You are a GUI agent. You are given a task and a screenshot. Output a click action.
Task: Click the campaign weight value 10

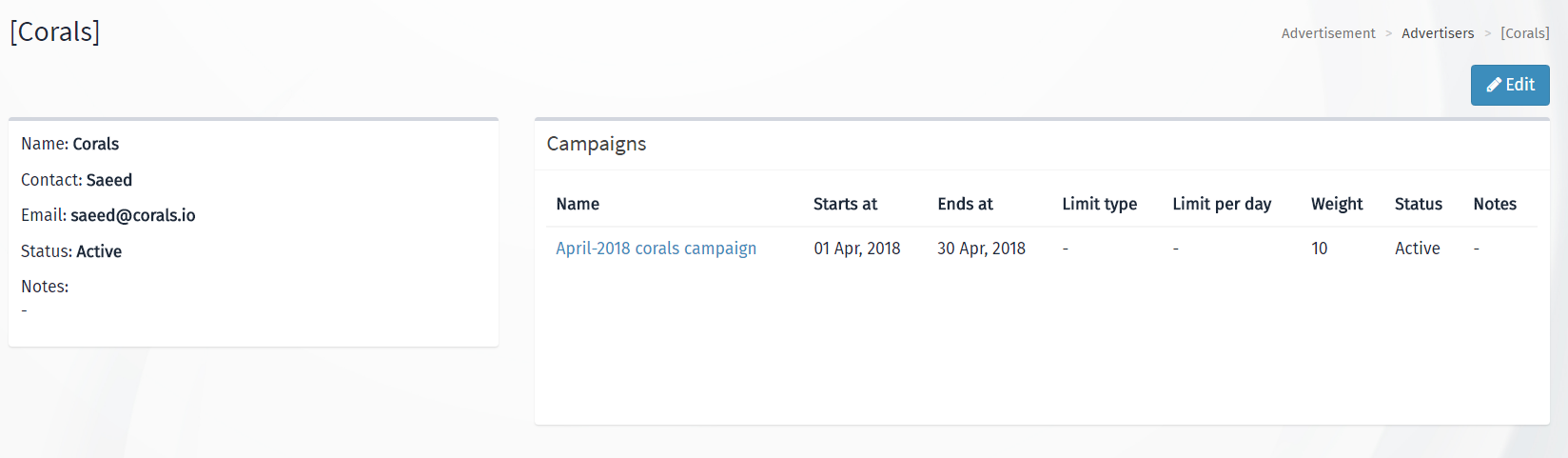pos(1319,249)
